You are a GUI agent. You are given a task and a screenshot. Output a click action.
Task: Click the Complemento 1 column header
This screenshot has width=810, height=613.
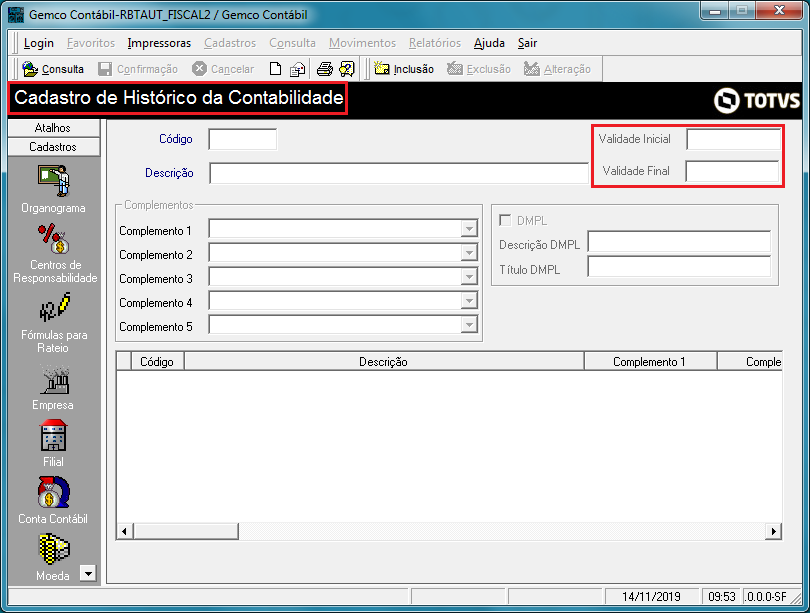[x=649, y=361]
